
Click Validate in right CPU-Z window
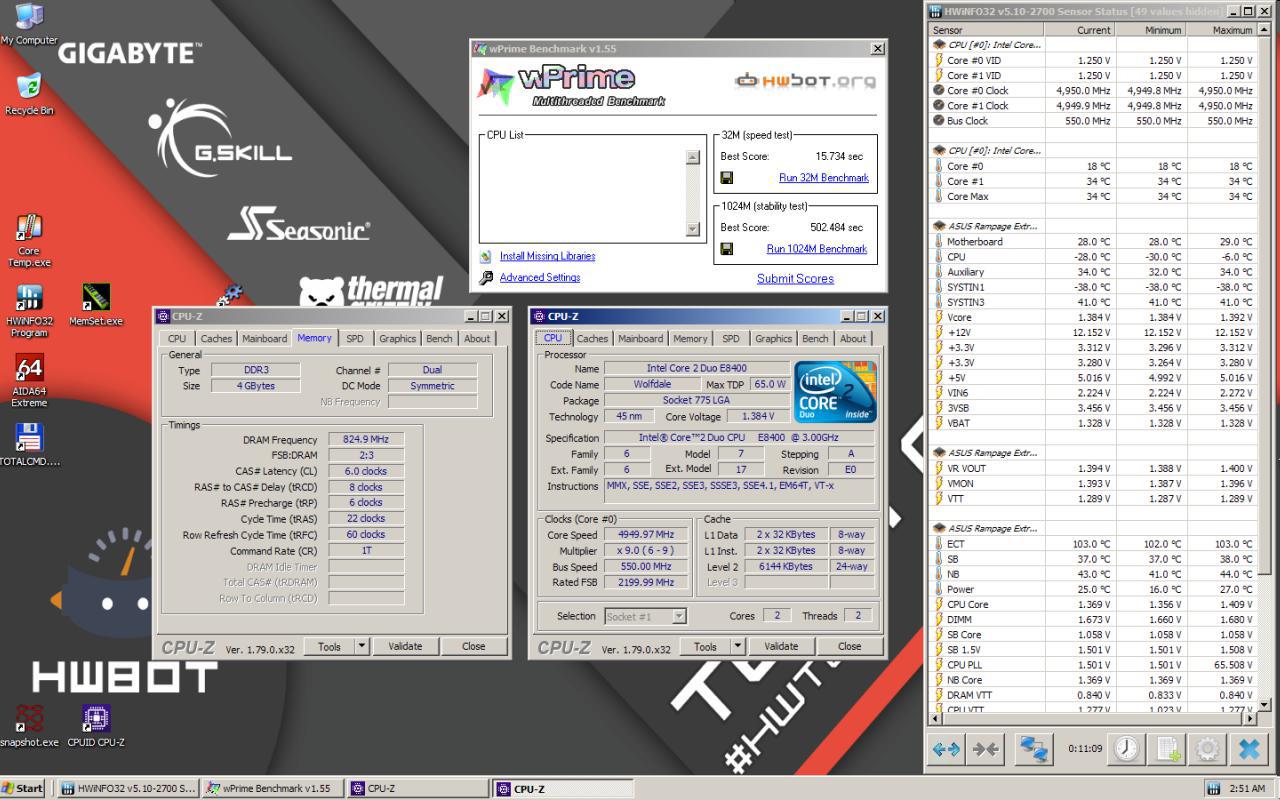(x=781, y=646)
